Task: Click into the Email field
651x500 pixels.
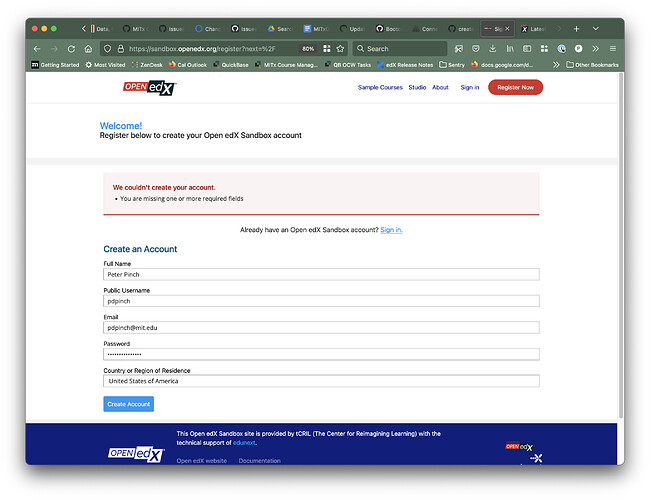Action: [321, 328]
